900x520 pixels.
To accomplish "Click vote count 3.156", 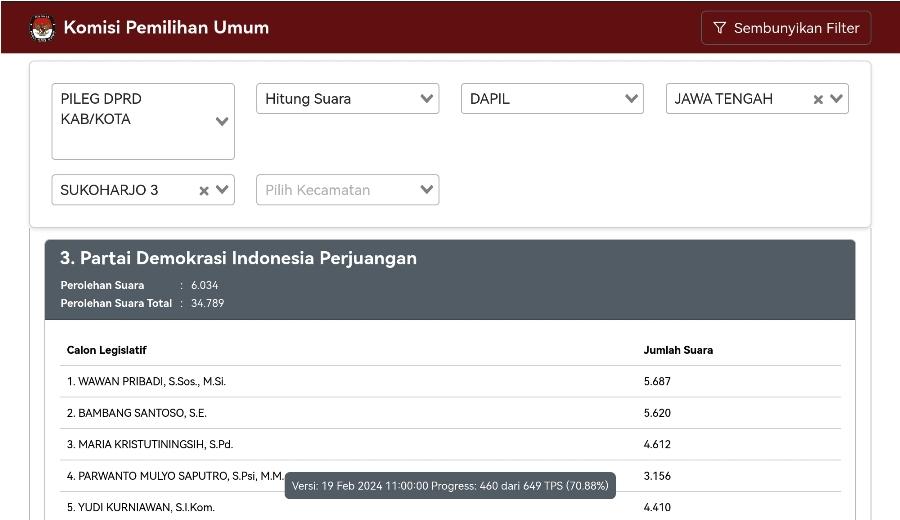I will pos(657,476).
